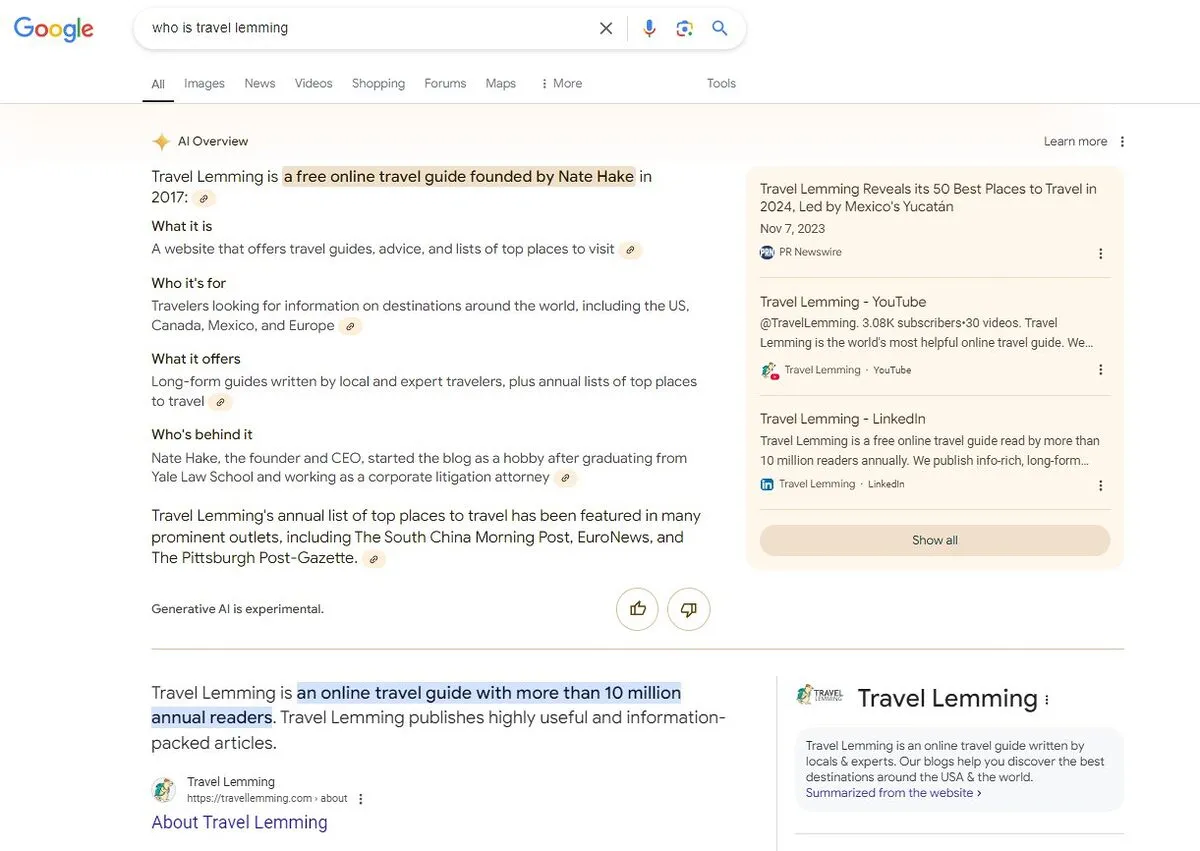Switch to the Images tab
Screen dimensions: 1200x851
pyautogui.click(x=204, y=84)
